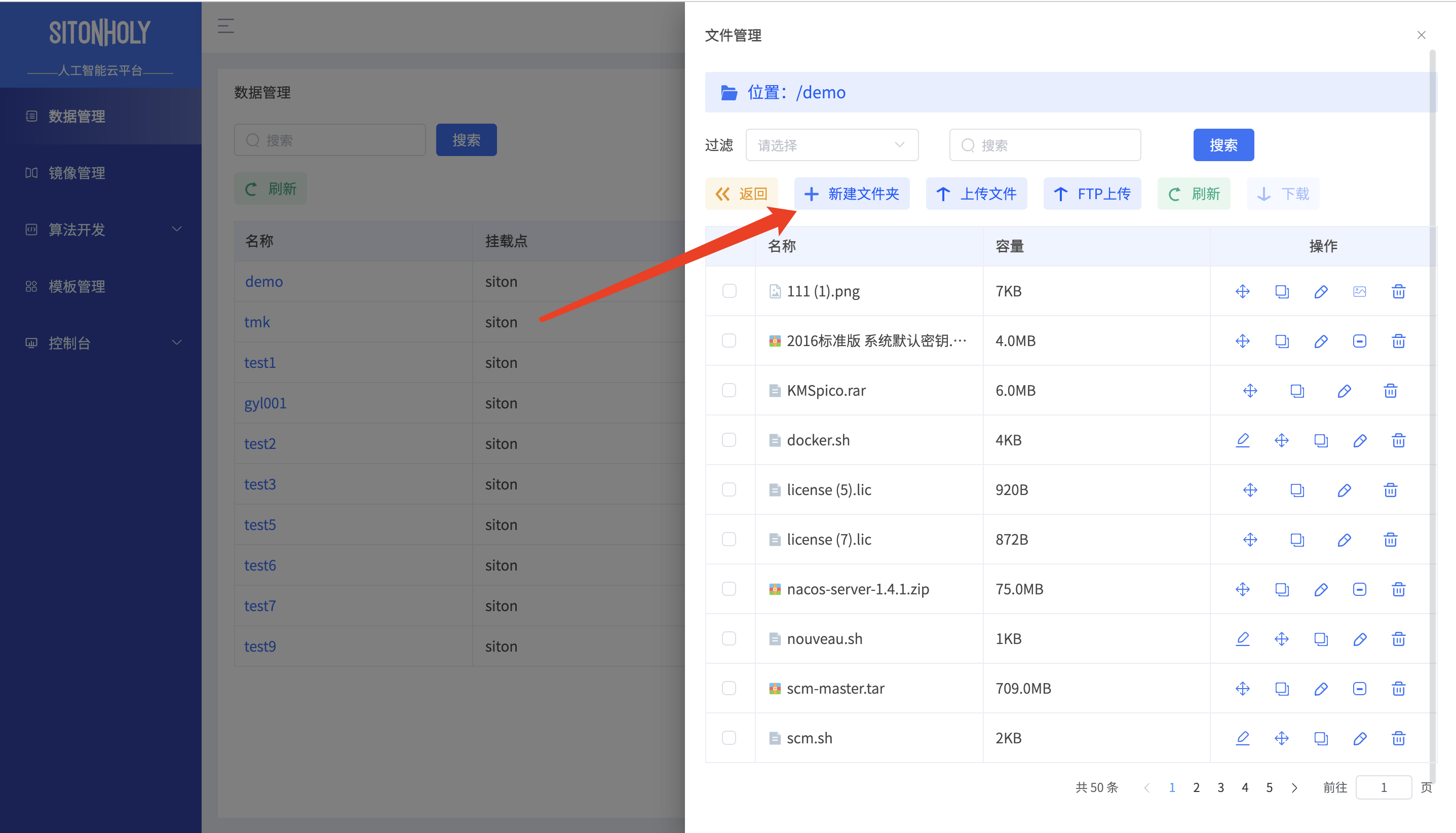Open 镜像管理 in the sidebar

click(x=101, y=173)
